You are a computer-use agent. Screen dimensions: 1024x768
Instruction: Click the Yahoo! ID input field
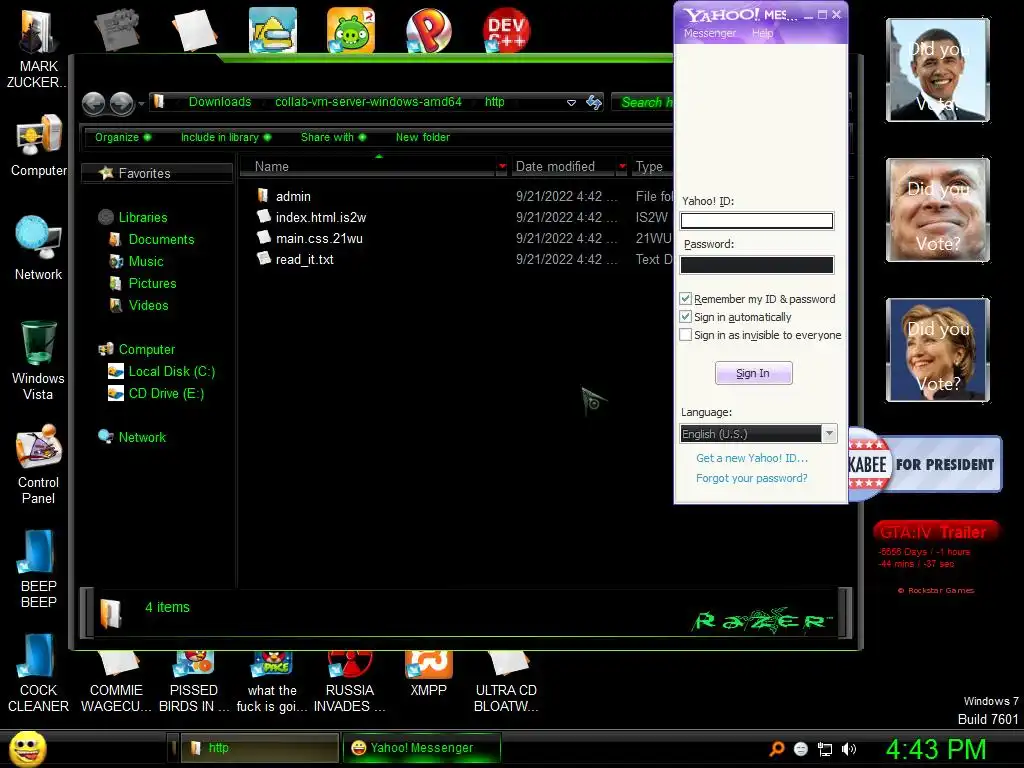pyautogui.click(x=757, y=221)
